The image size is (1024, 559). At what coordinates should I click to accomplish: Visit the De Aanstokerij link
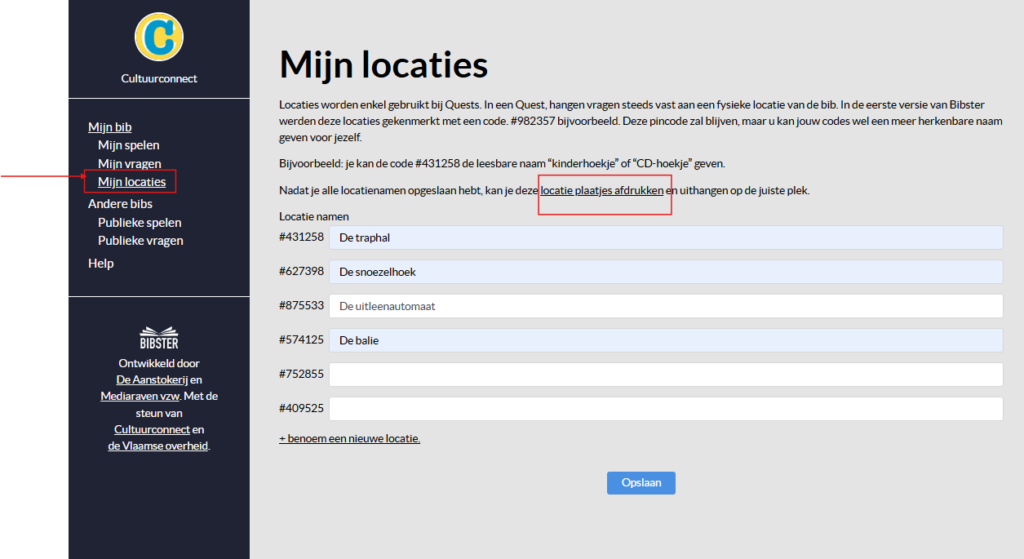pyautogui.click(x=151, y=380)
